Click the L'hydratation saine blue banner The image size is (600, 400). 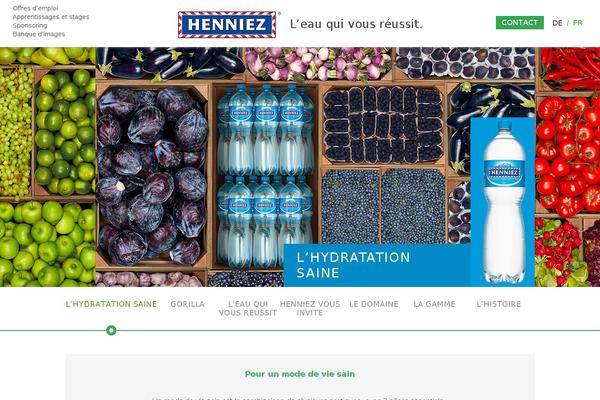pos(377,265)
